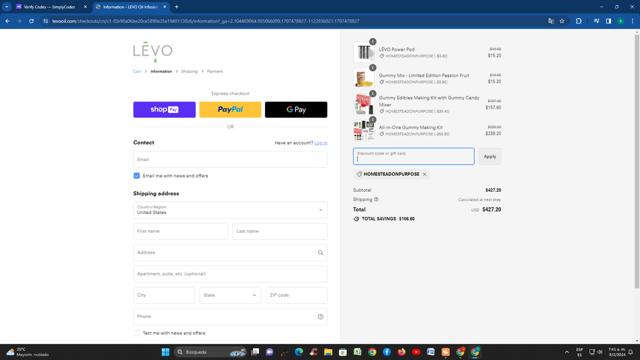The width and height of the screenshot is (640, 360).
Task: Open the green profile avatar in toolbar
Action: pos(620,21)
